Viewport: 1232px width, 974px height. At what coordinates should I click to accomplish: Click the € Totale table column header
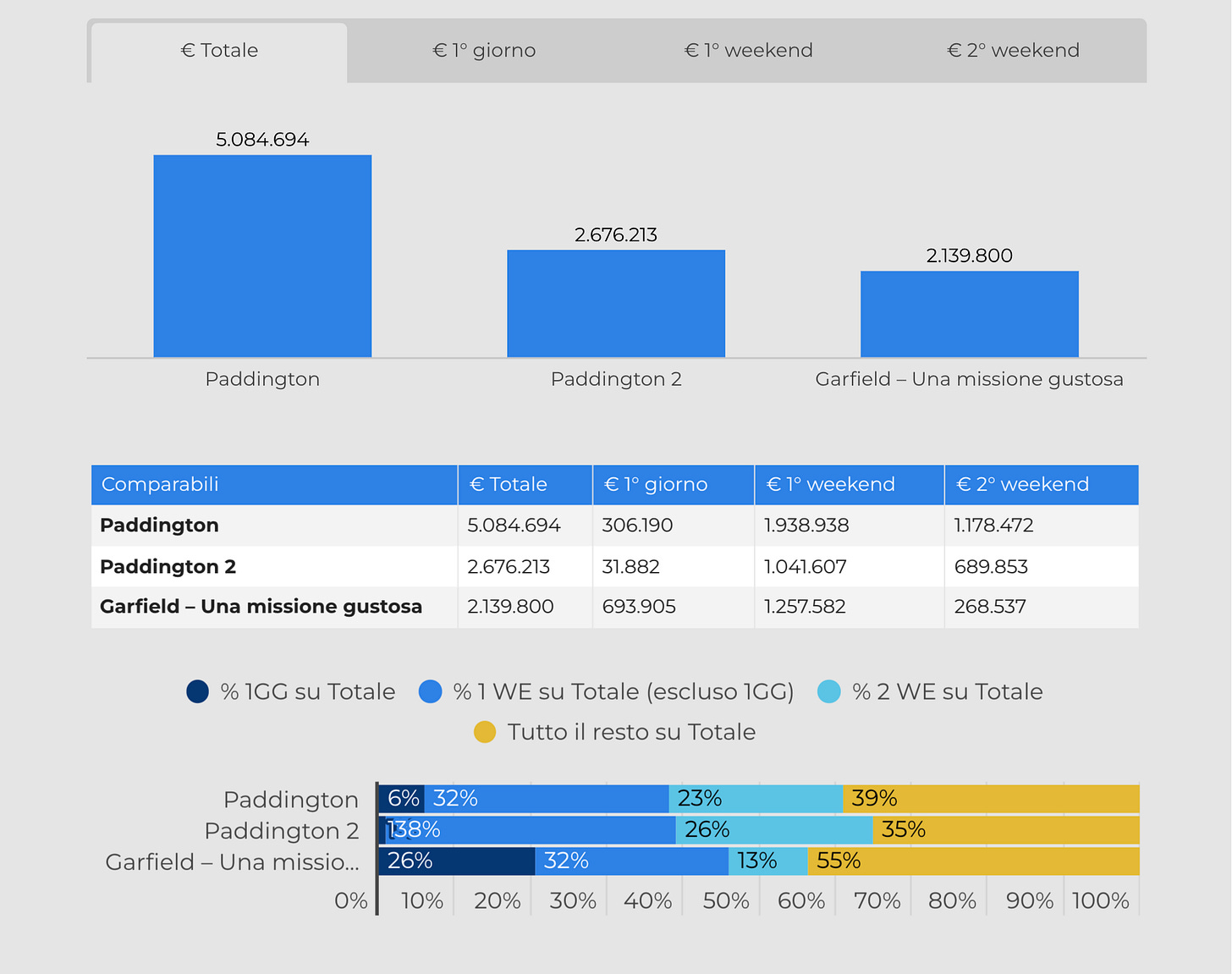point(525,484)
